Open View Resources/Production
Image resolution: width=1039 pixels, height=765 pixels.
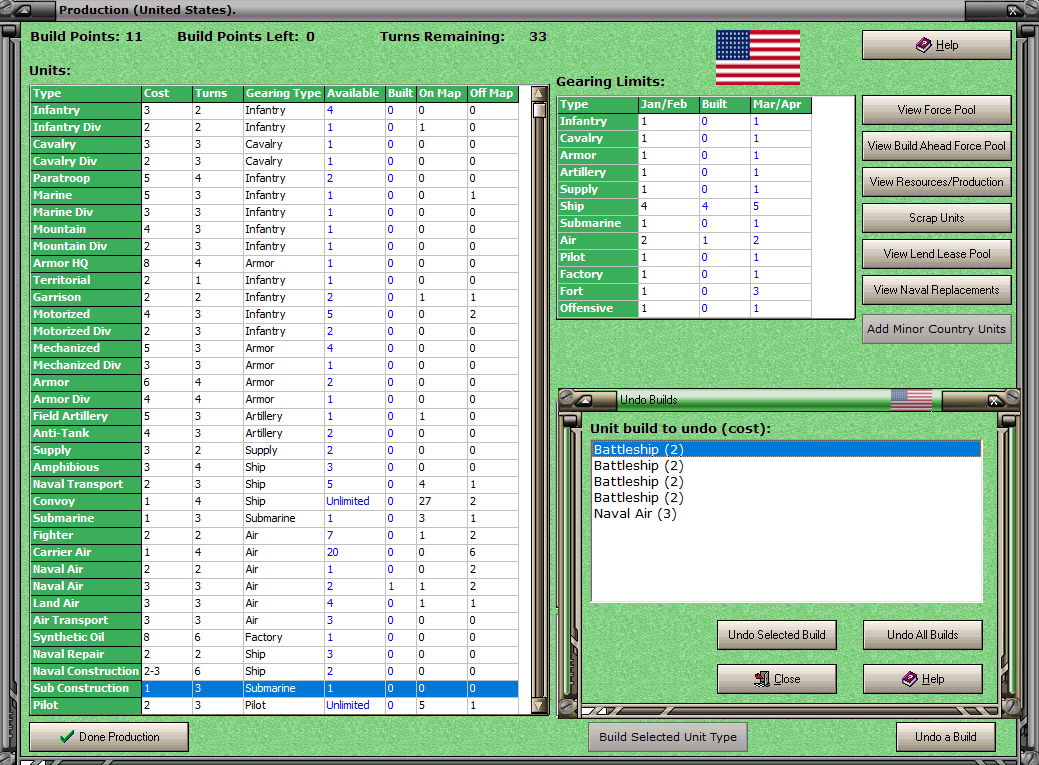point(936,182)
